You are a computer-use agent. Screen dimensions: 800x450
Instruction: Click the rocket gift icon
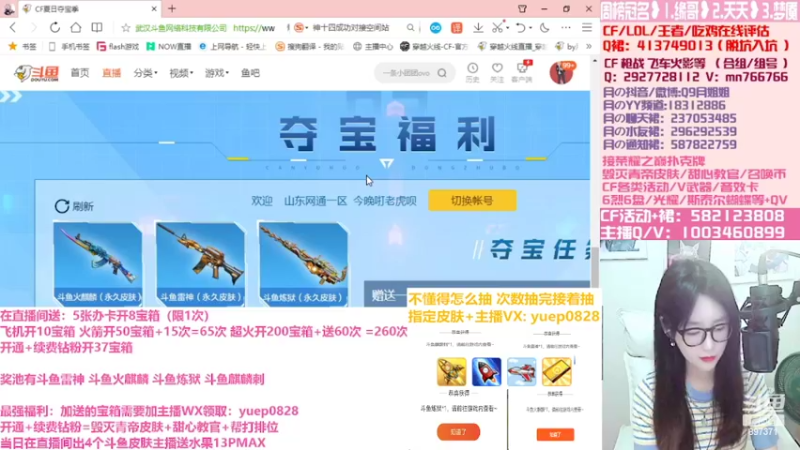click(486, 371)
